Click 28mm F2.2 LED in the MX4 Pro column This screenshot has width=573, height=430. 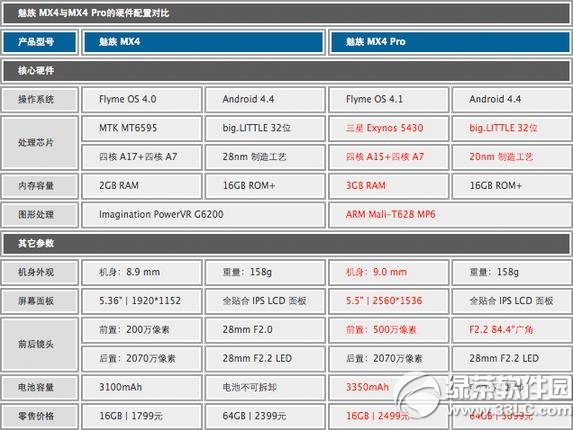coord(512,359)
